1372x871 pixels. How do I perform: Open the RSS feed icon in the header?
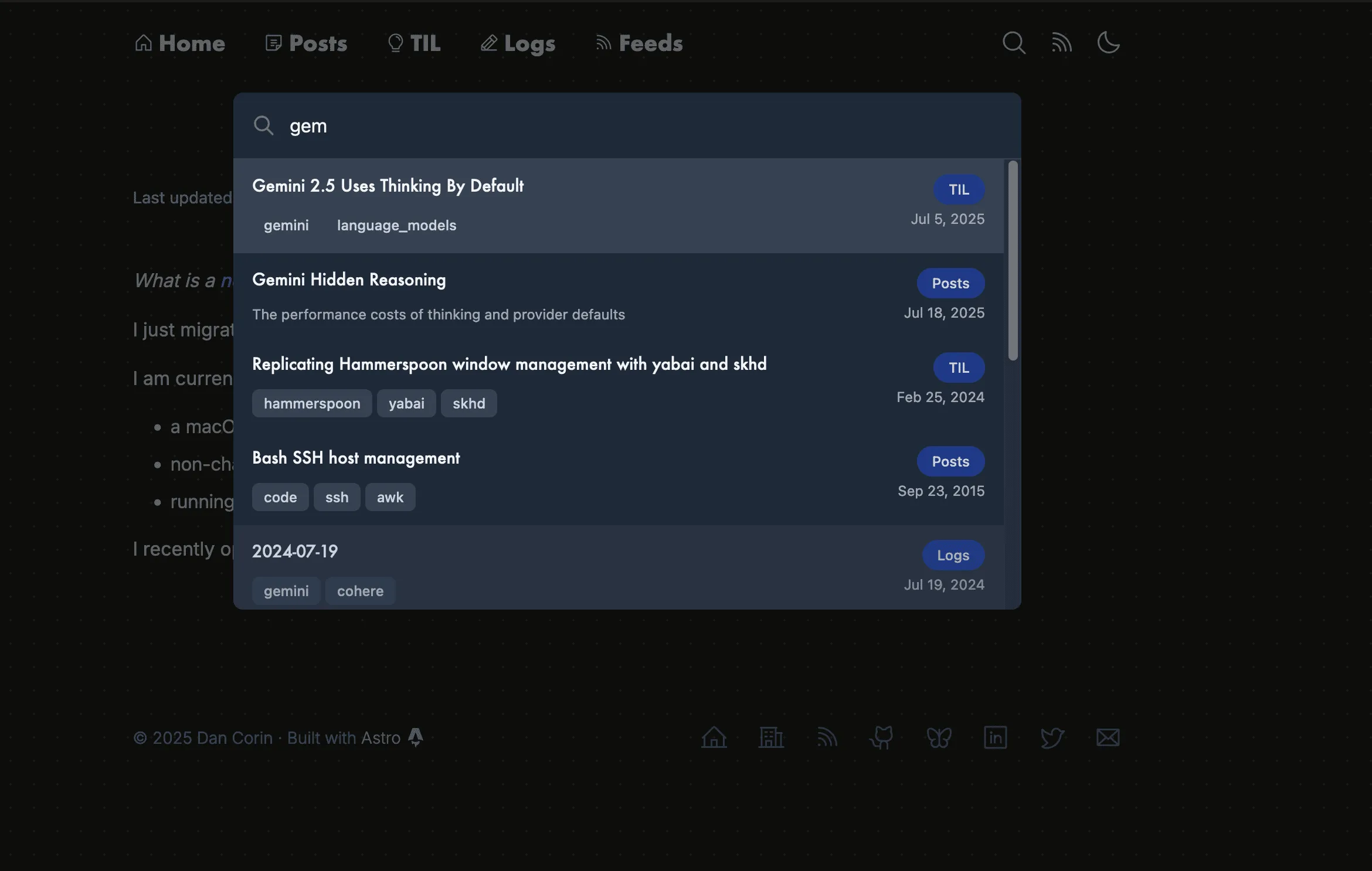[x=1061, y=43]
